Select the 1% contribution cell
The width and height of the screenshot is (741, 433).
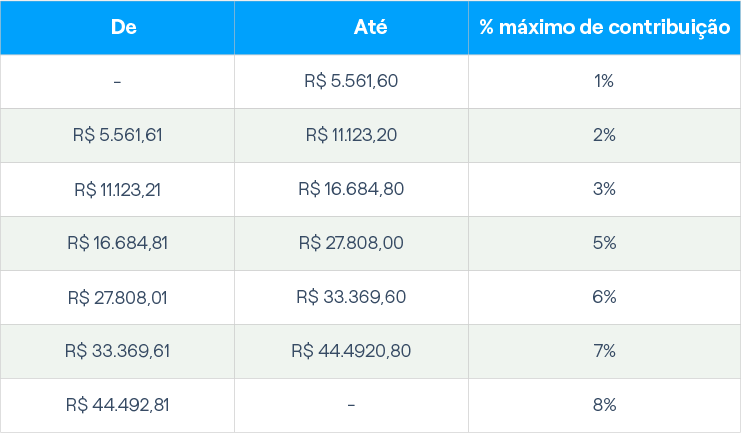click(x=604, y=81)
